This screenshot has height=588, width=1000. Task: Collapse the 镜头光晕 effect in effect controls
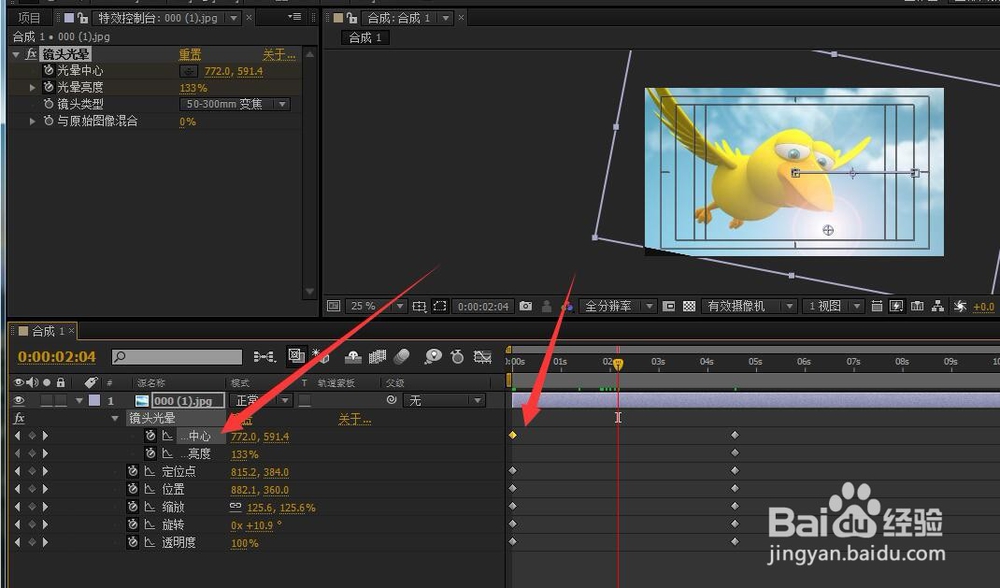16,55
